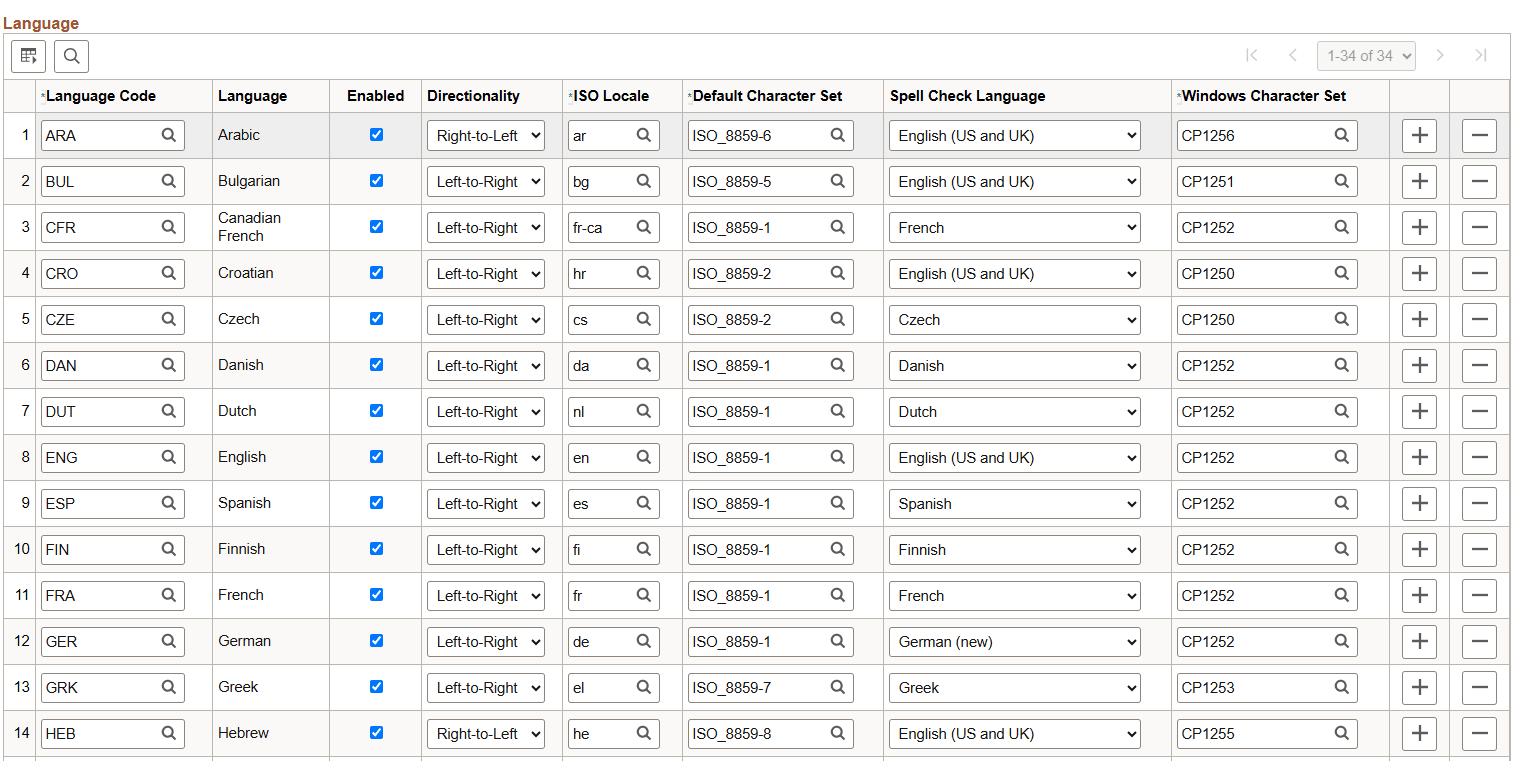The width and height of the screenshot is (1516, 761).
Task: Toggle the Enabled checkbox for Hebrew
Action: (376, 732)
